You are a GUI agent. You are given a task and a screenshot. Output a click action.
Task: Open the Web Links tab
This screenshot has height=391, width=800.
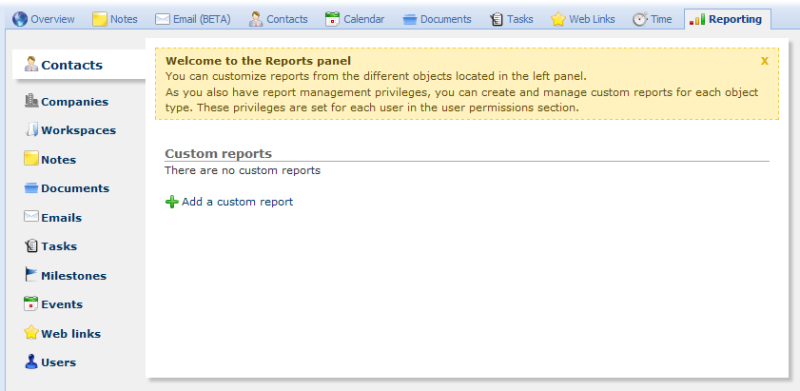coord(583,19)
